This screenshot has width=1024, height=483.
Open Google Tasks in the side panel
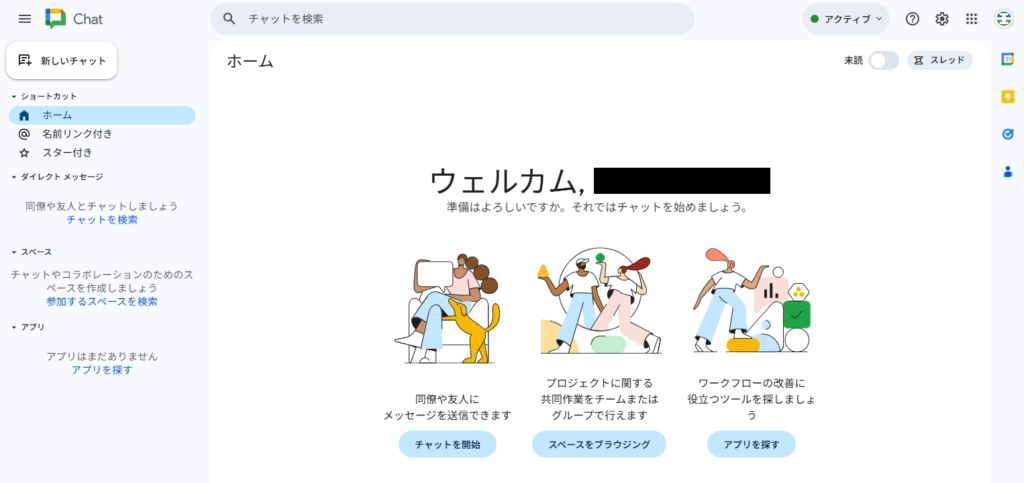click(1007, 134)
